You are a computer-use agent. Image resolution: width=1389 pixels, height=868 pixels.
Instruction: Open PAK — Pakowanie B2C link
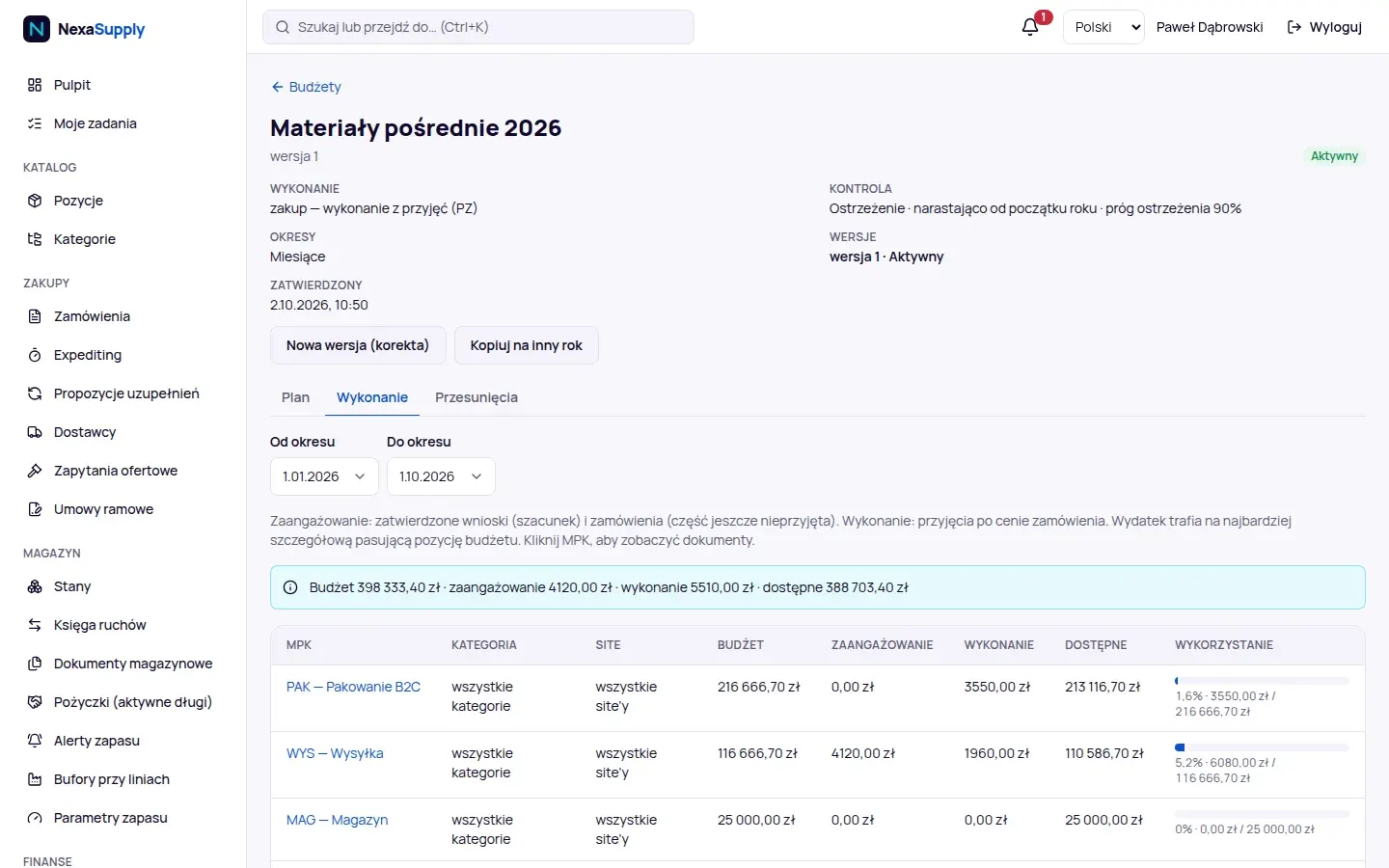click(x=353, y=687)
